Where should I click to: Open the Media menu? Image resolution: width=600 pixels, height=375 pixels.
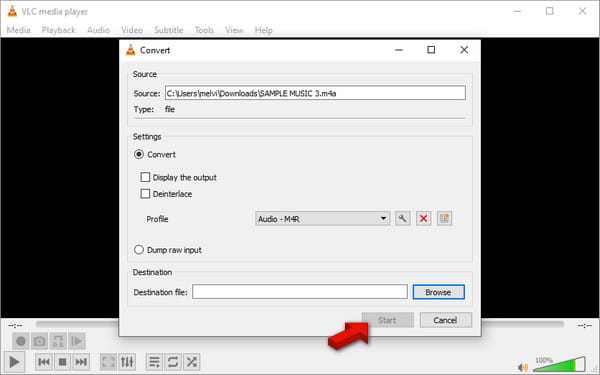[18, 30]
